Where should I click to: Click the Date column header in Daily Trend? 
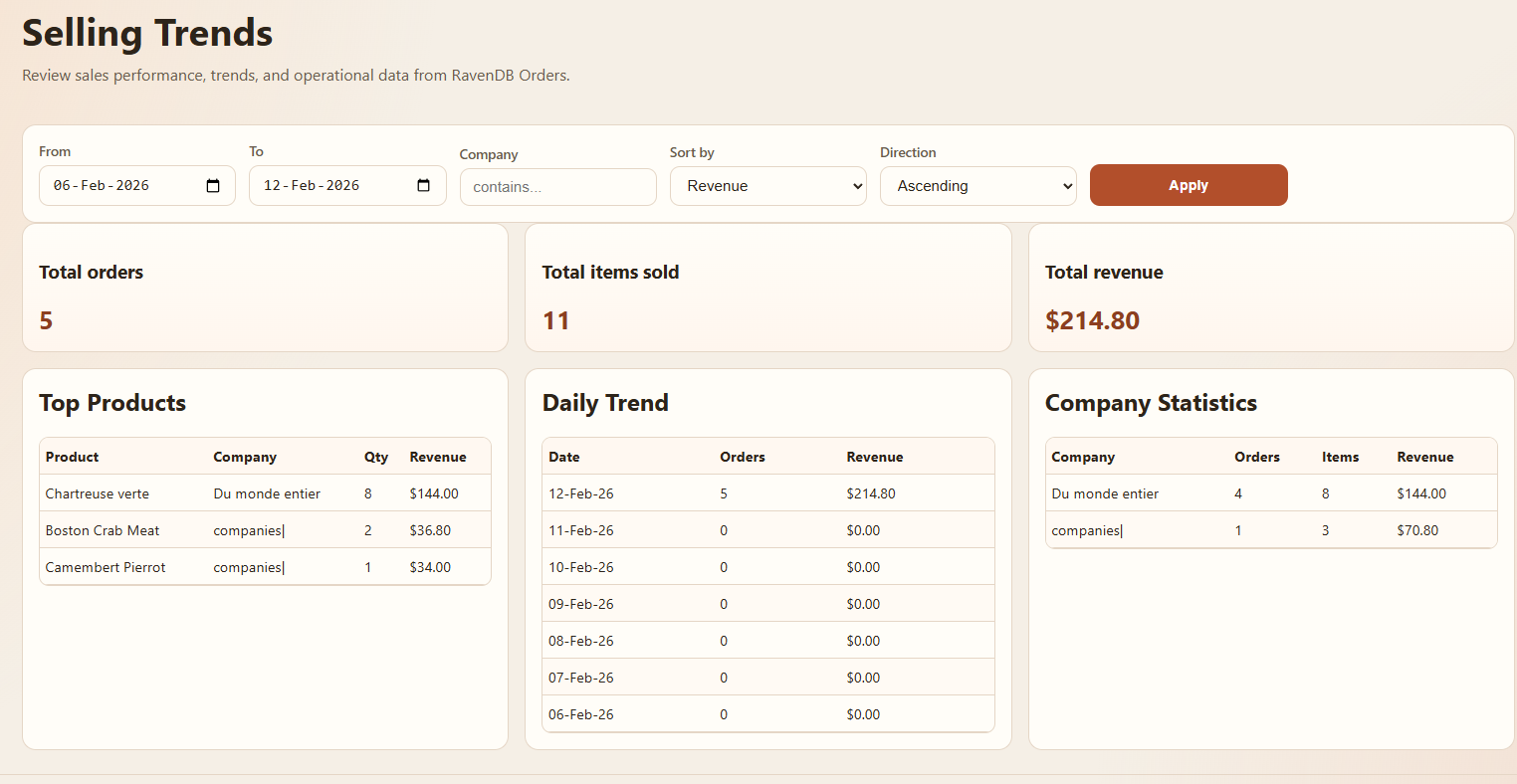[x=563, y=457]
